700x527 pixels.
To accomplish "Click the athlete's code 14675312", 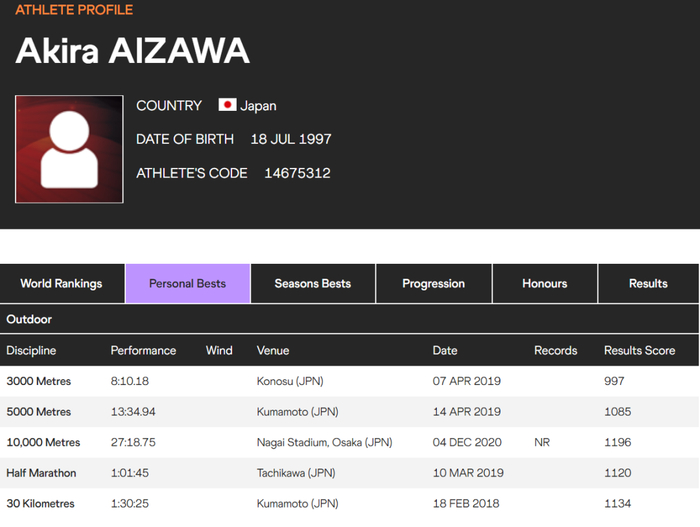I will 297,173.
